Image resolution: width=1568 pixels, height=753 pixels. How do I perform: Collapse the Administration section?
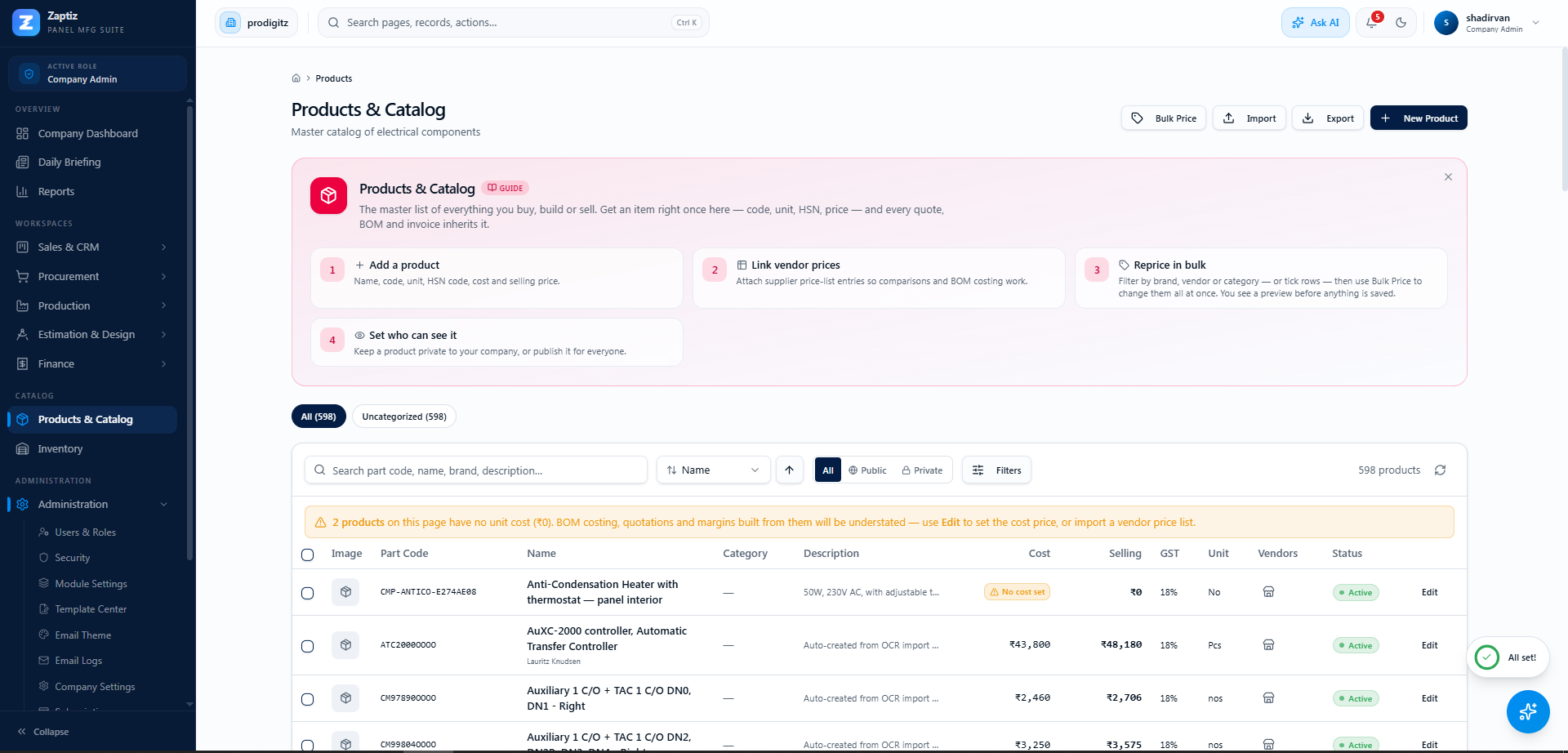[92, 505]
